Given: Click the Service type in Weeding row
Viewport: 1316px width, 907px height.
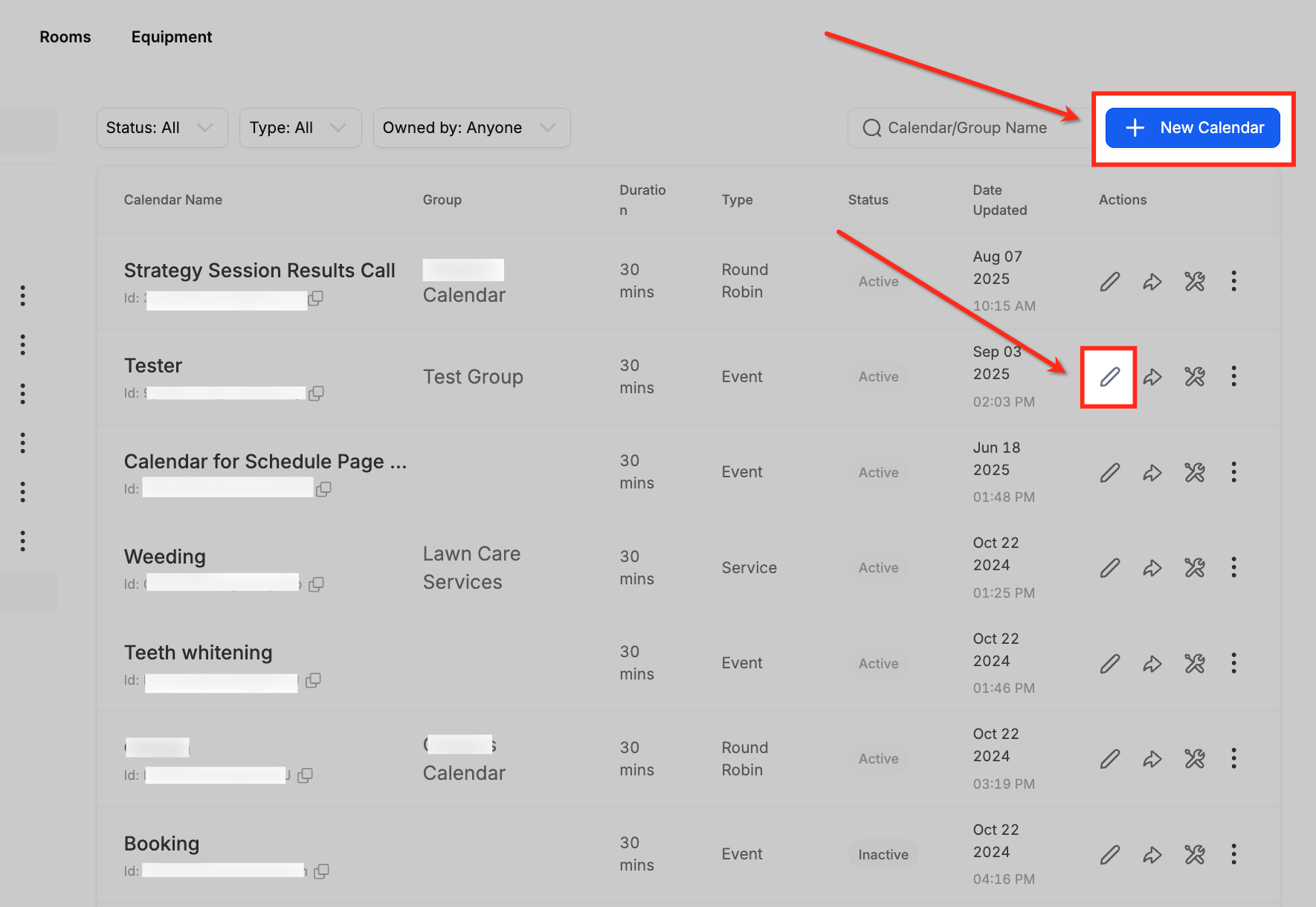Looking at the screenshot, I should click(x=749, y=568).
